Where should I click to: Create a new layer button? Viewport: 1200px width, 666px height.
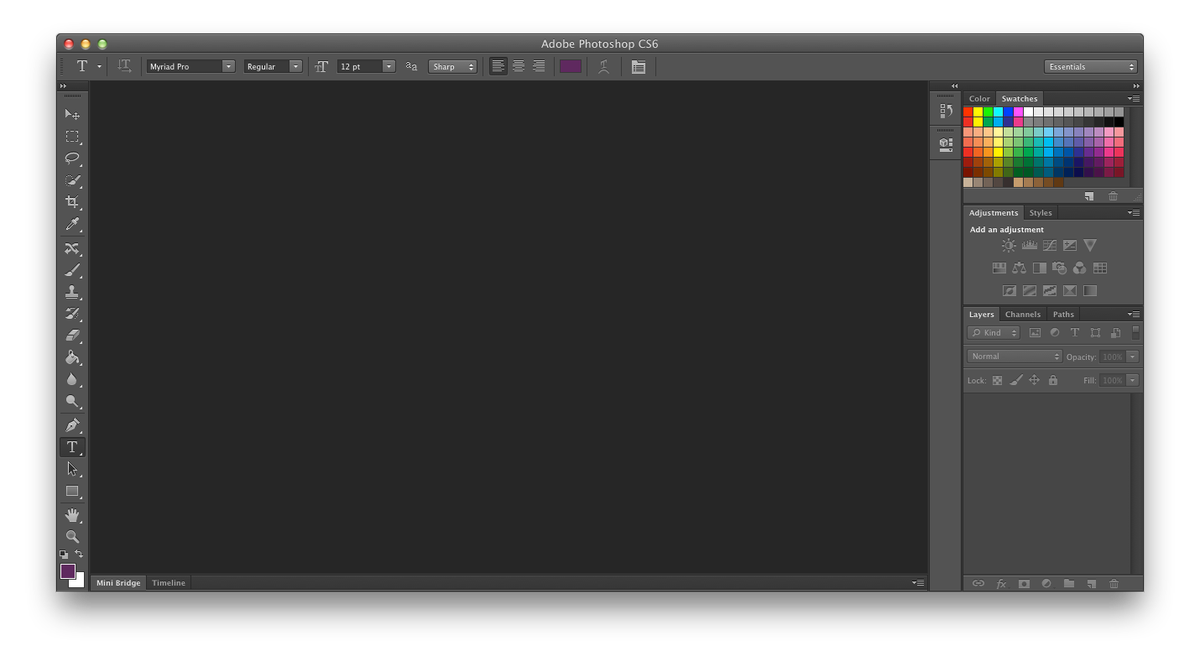tap(1091, 583)
